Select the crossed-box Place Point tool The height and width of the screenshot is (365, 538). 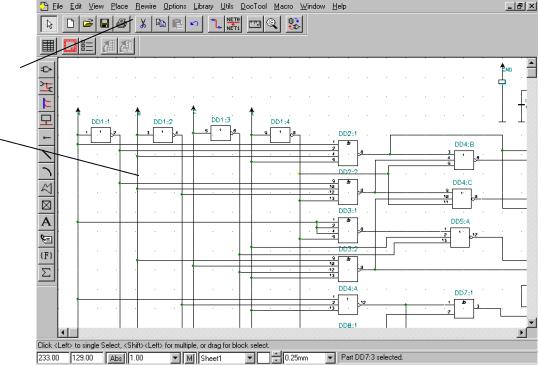coord(46,205)
